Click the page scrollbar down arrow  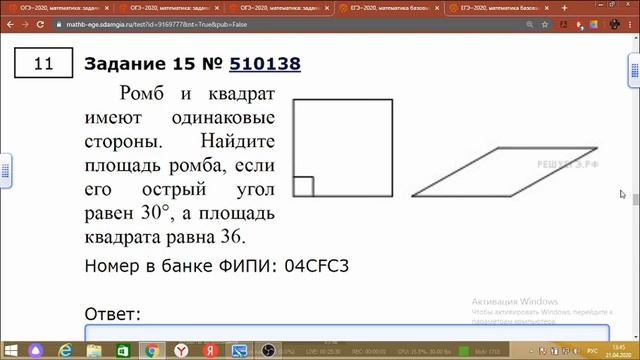(x=636, y=337)
